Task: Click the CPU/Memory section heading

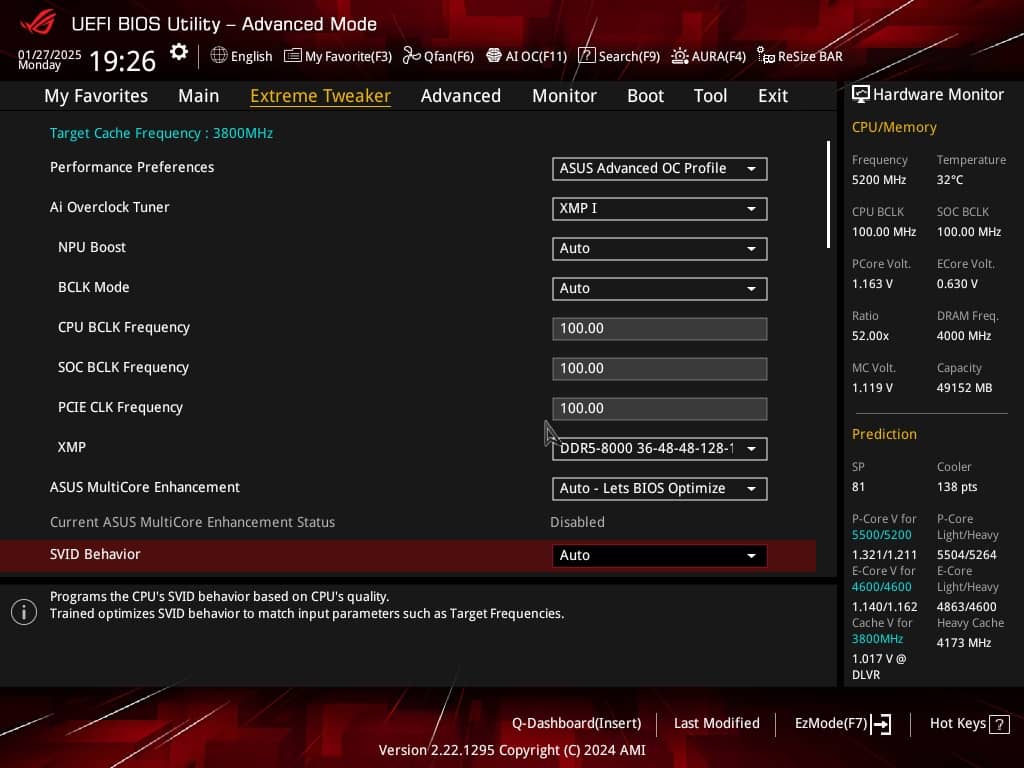Action: point(894,127)
